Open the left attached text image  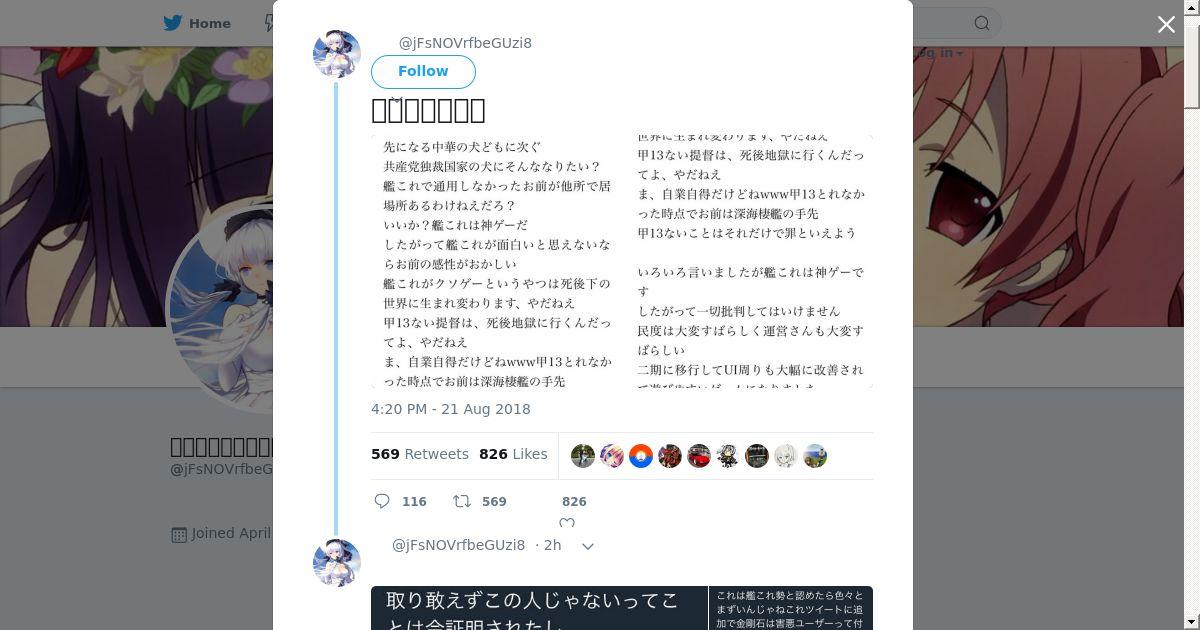pyautogui.click(x=498, y=261)
